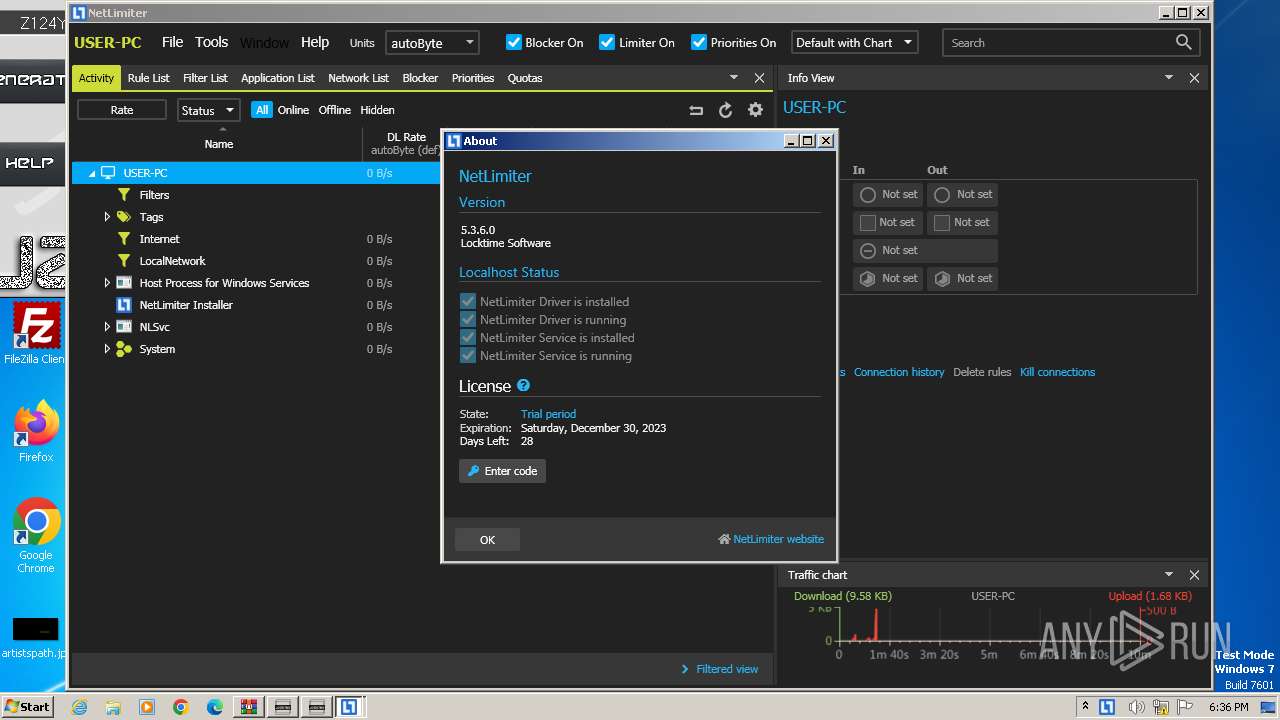Click the Out column circle 'Not set' rule button
Screen dimensions: 1280x720
pos(962,194)
